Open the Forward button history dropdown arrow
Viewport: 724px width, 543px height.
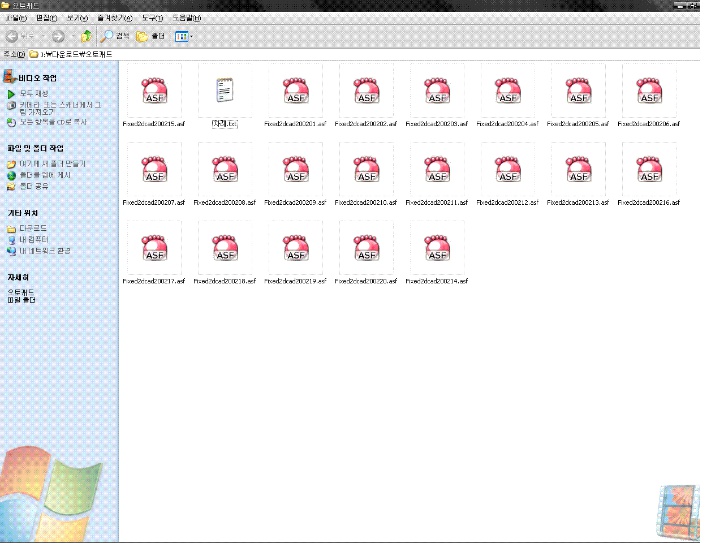click(73, 36)
